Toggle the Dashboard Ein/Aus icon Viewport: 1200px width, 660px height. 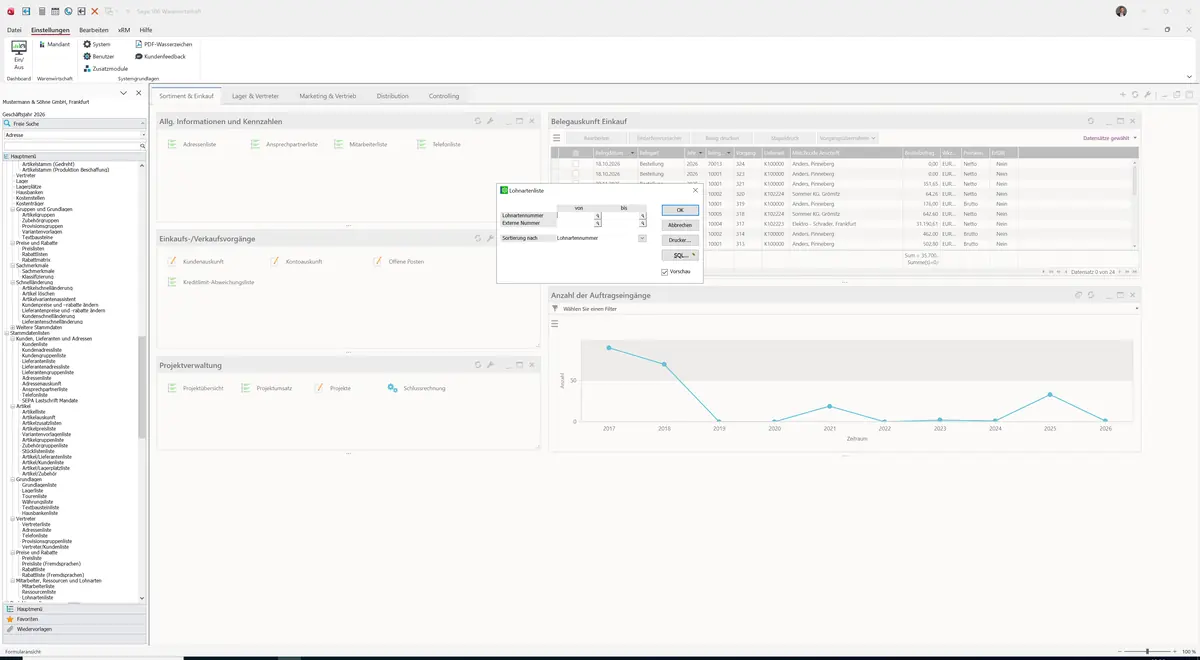click(x=18, y=55)
